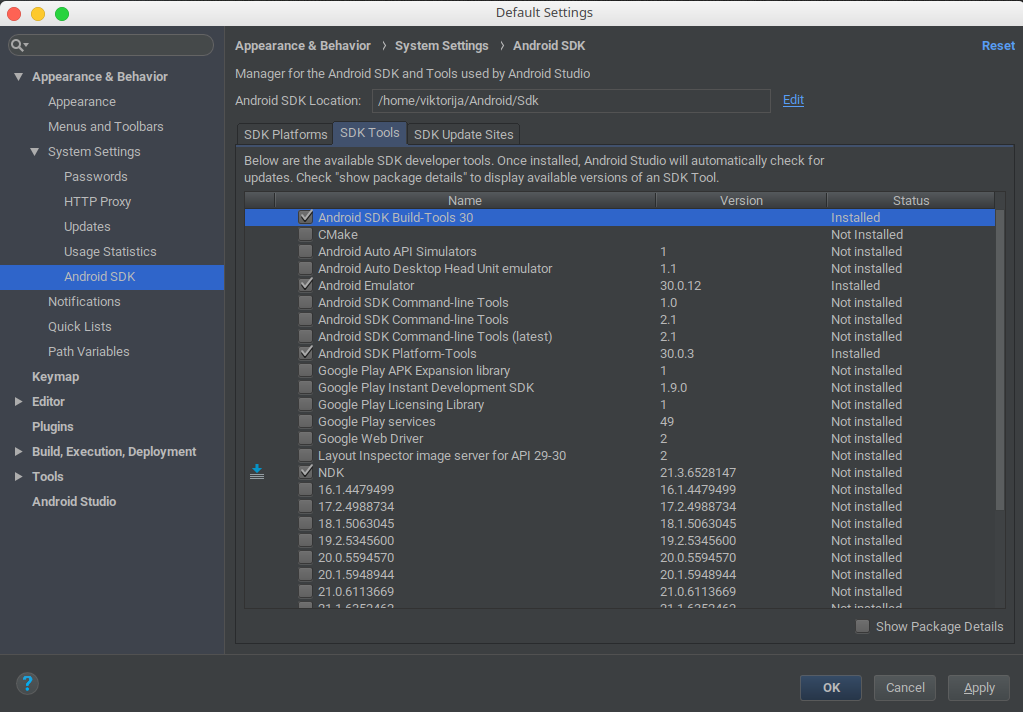Click the help question mark icon
This screenshot has width=1023, height=712.
(x=27, y=684)
